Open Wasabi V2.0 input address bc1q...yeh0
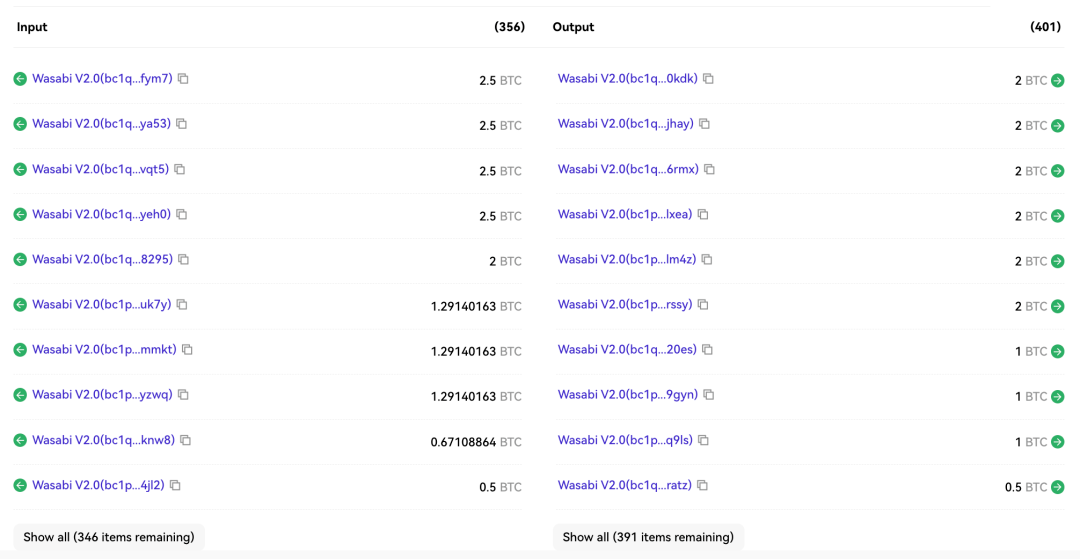 [x=102, y=213]
